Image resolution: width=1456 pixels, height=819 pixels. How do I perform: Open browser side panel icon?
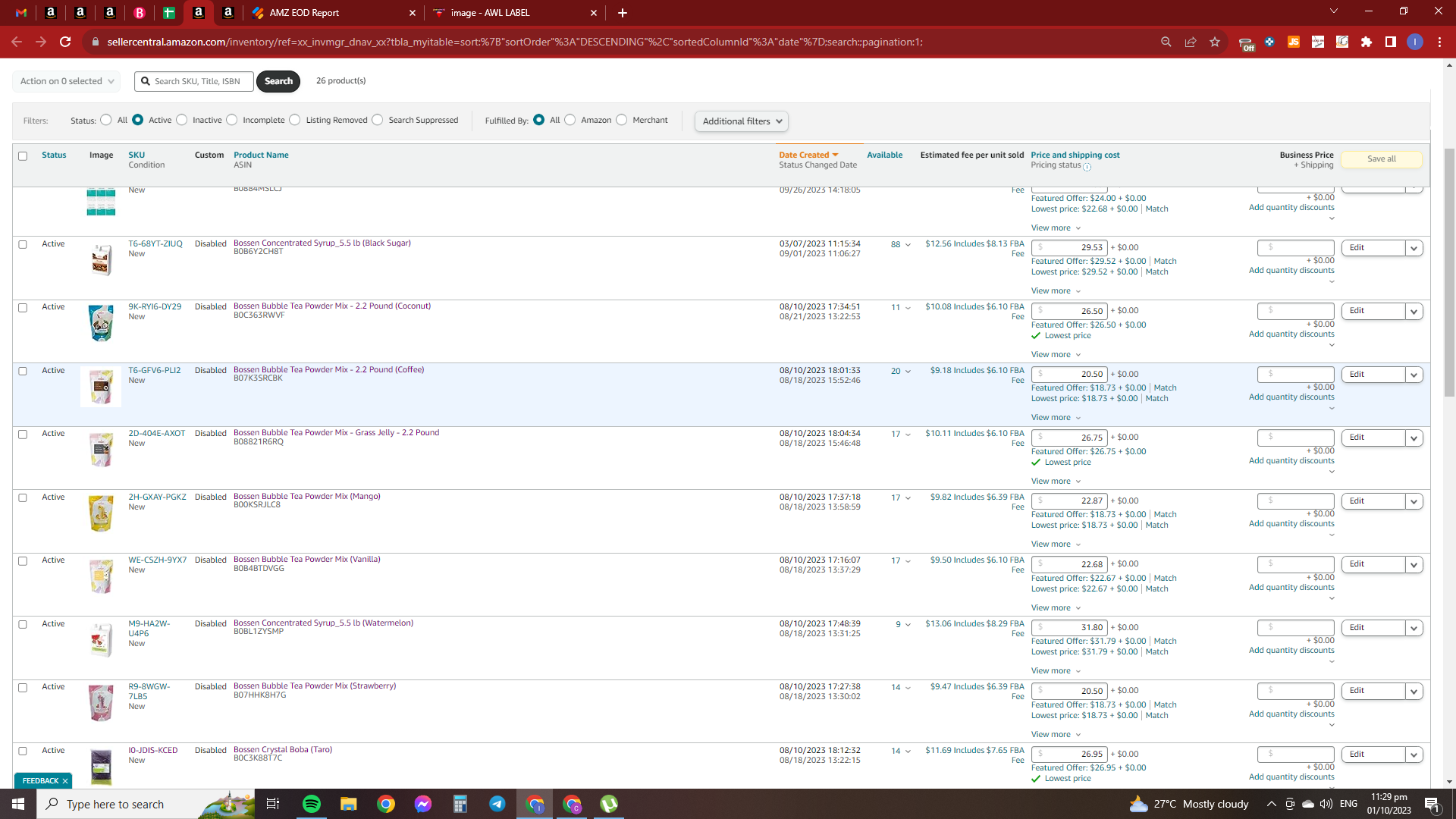[1391, 42]
